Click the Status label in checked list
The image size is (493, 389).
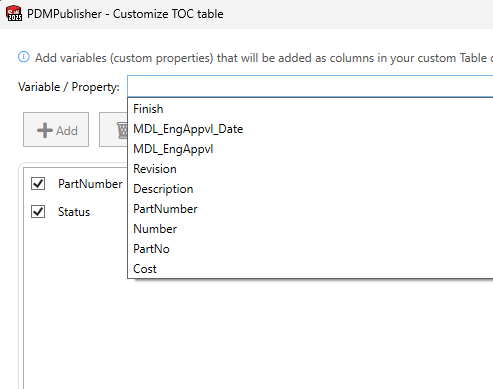pos(74,212)
